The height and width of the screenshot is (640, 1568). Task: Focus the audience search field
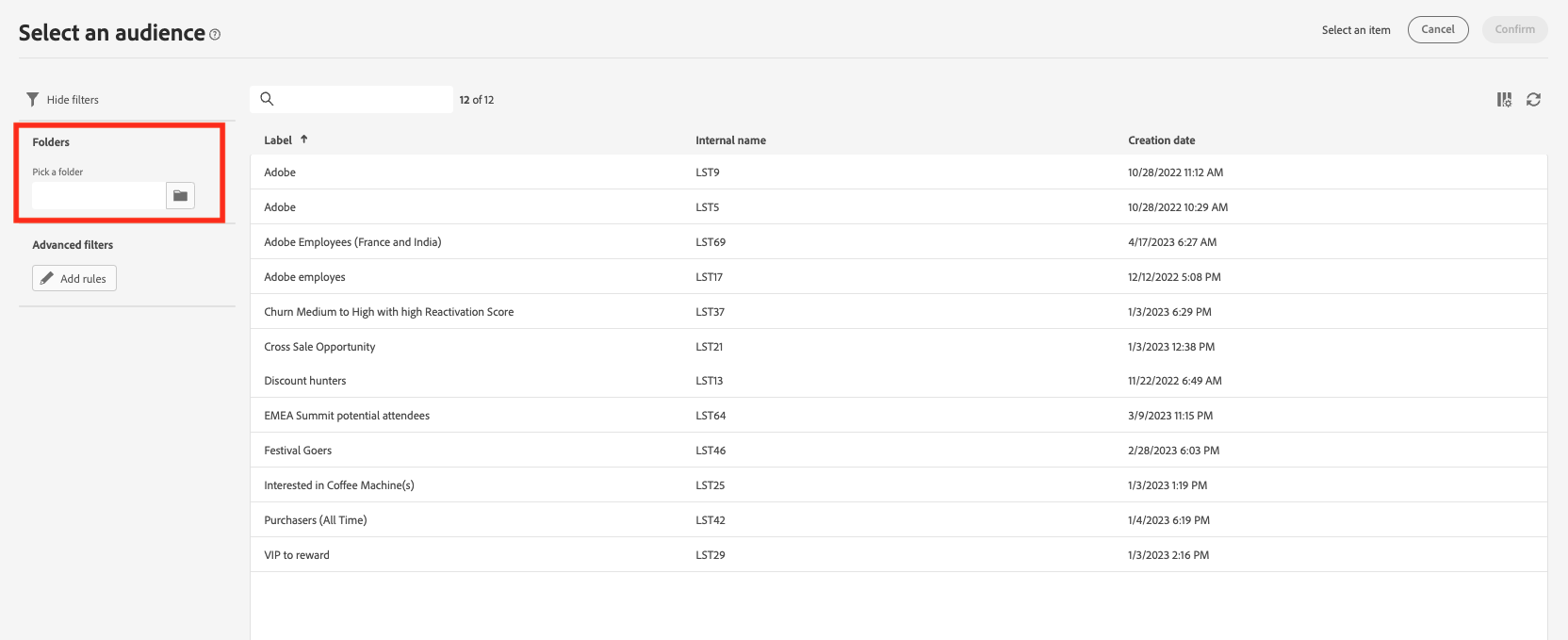[x=363, y=99]
